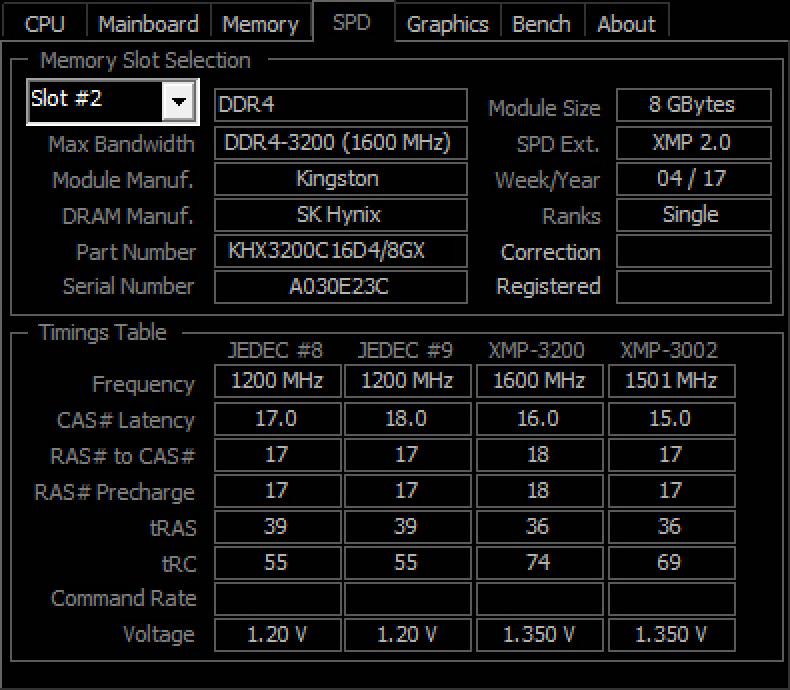Click the 1501 MHz frequency cell
Screen dimensions: 790x690
tap(672, 381)
